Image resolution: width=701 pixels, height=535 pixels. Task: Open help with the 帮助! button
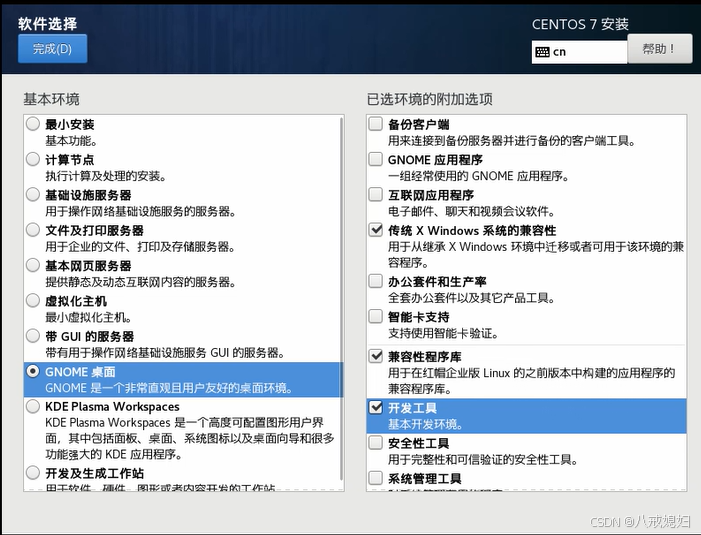[x=659, y=49]
